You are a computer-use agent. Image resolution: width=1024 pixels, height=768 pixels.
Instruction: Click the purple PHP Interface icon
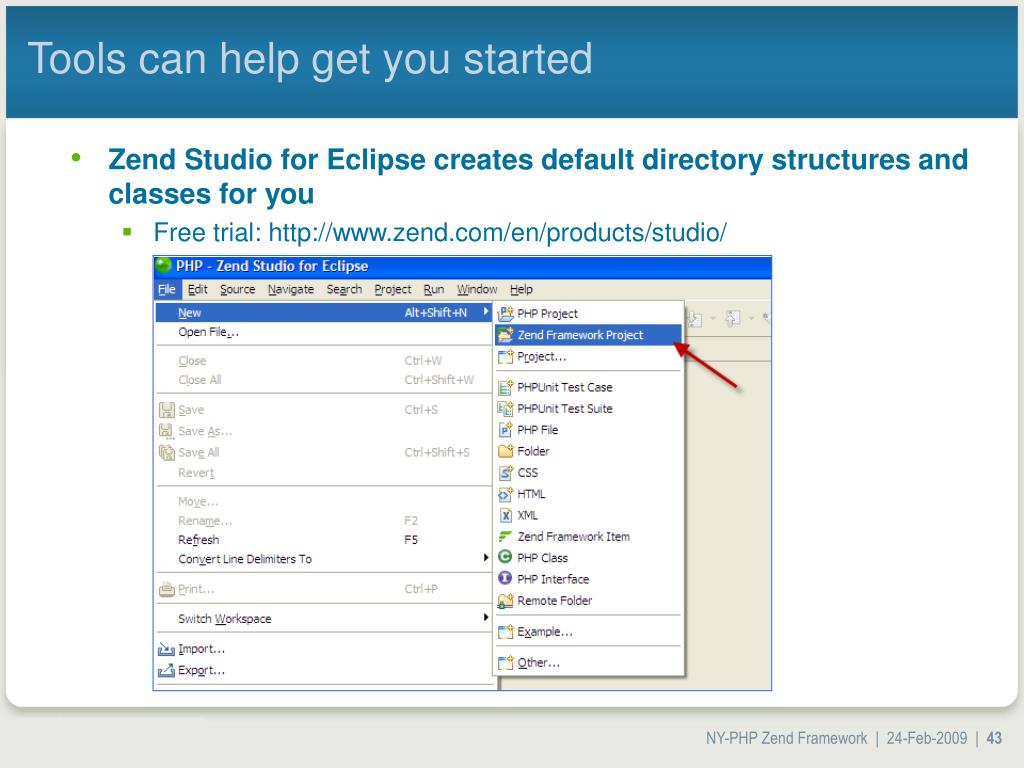tap(505, 579)
